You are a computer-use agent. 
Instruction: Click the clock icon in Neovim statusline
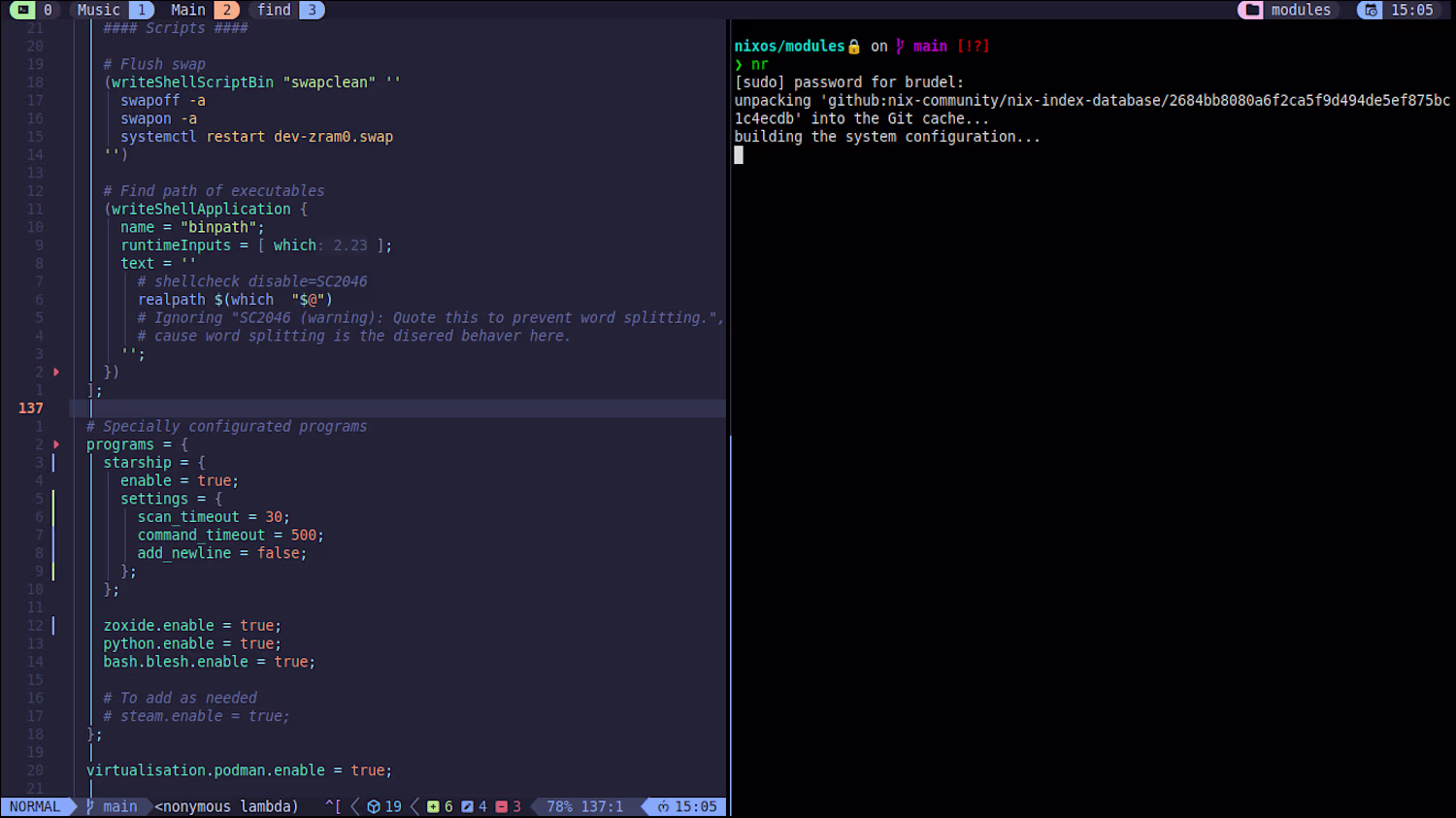(663, 806)
